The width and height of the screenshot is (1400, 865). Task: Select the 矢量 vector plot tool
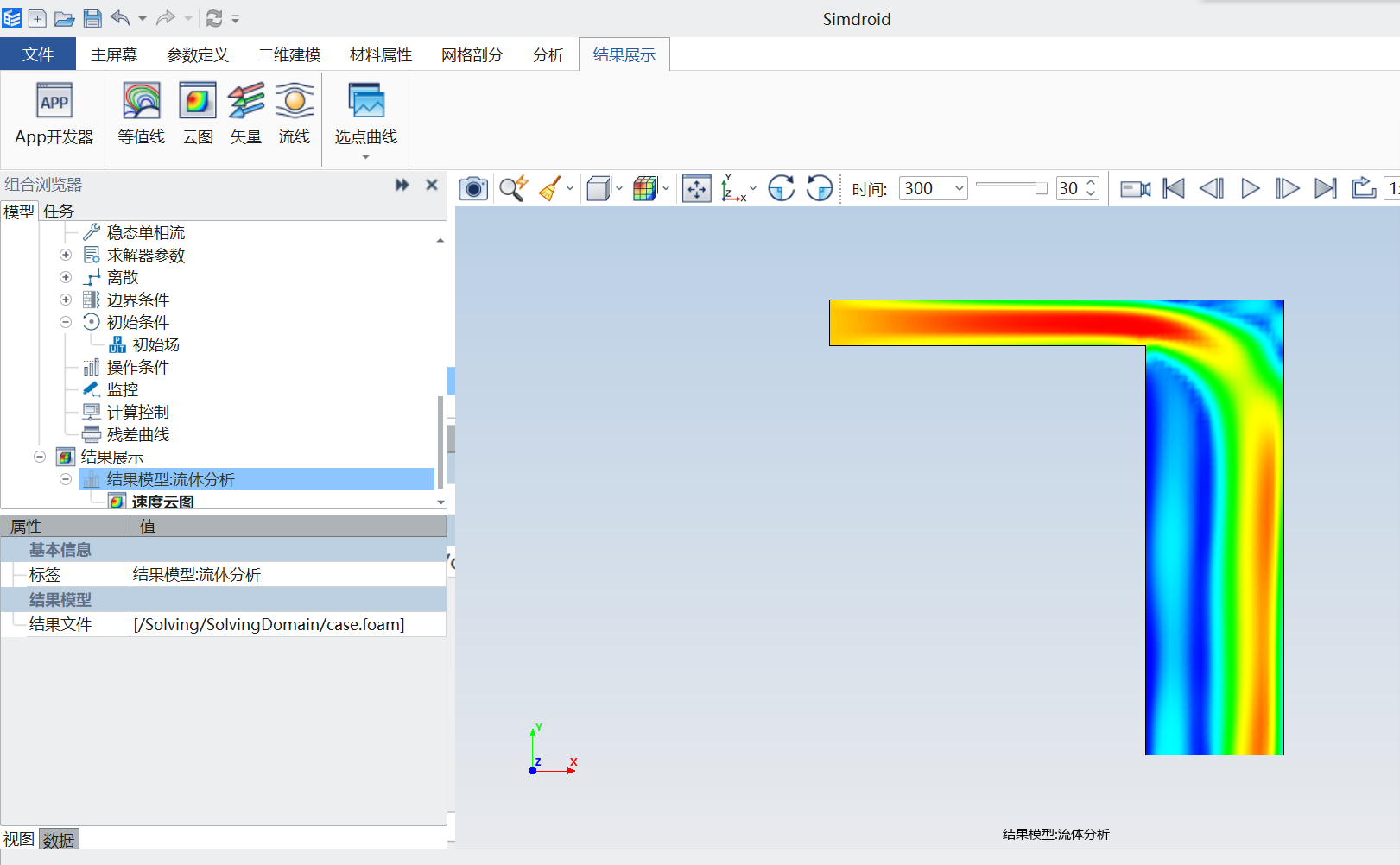[246, 115]
